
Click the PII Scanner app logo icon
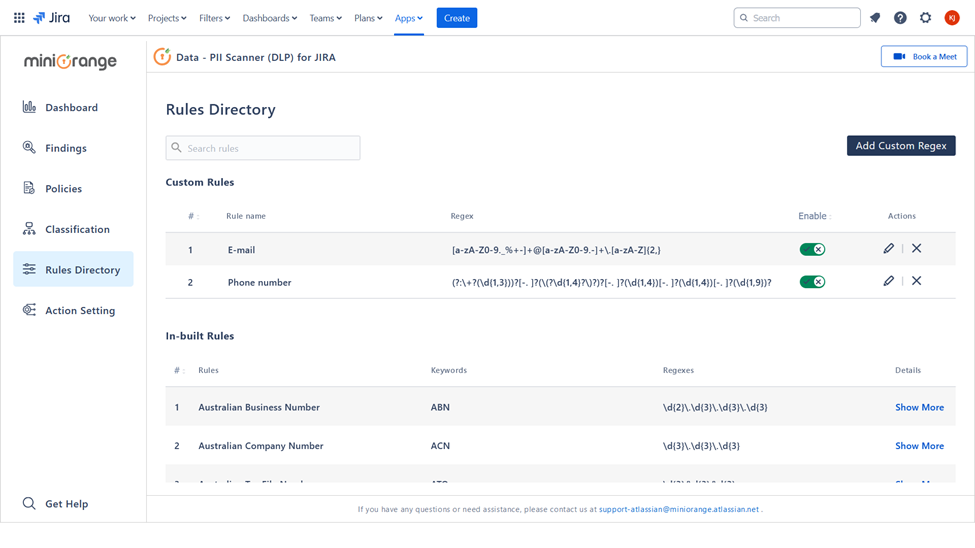[x=162, y=57]
